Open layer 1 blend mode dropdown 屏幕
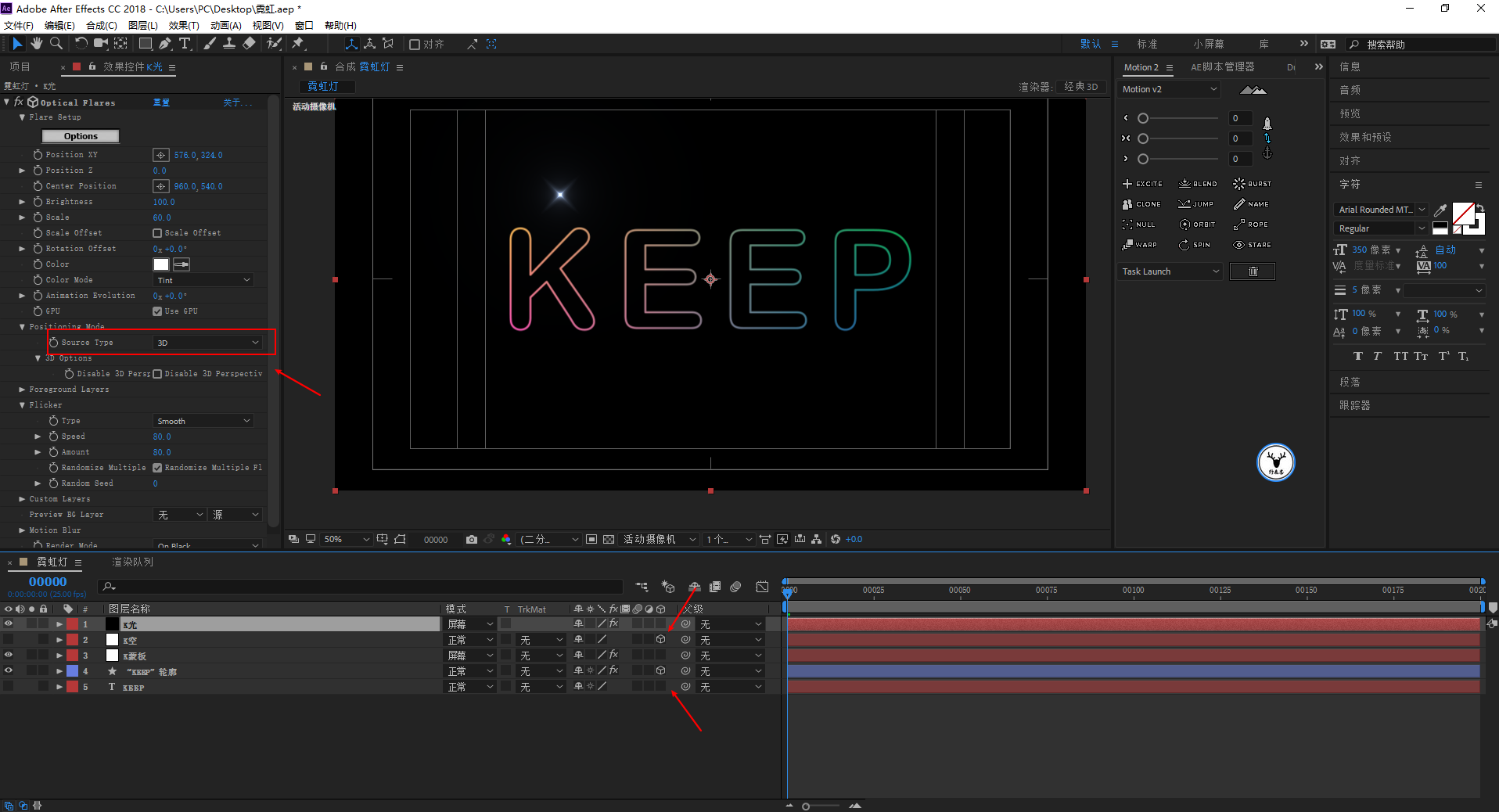 coord(469,624)
